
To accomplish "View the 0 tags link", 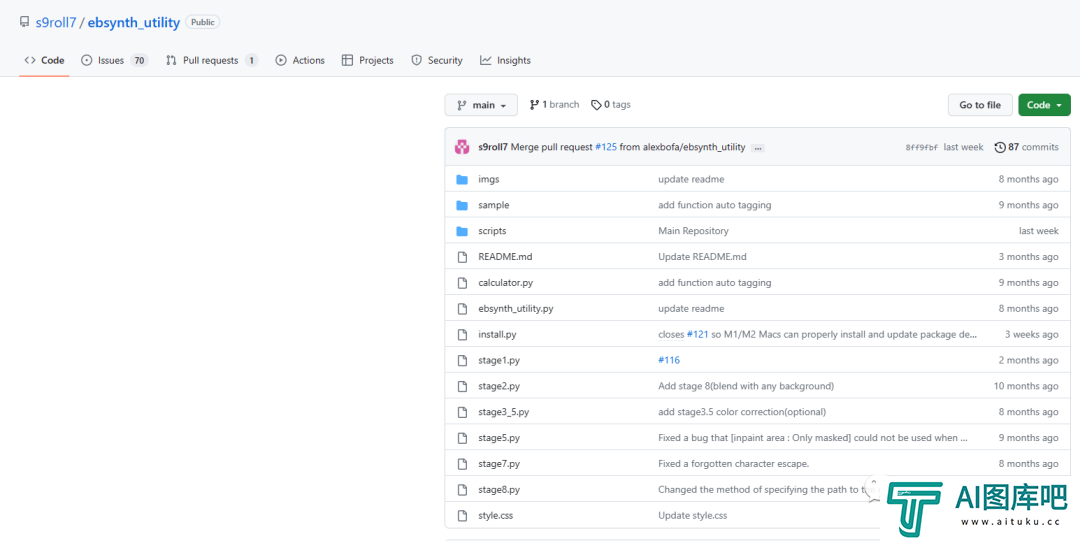I will click(x=611, y=105).
